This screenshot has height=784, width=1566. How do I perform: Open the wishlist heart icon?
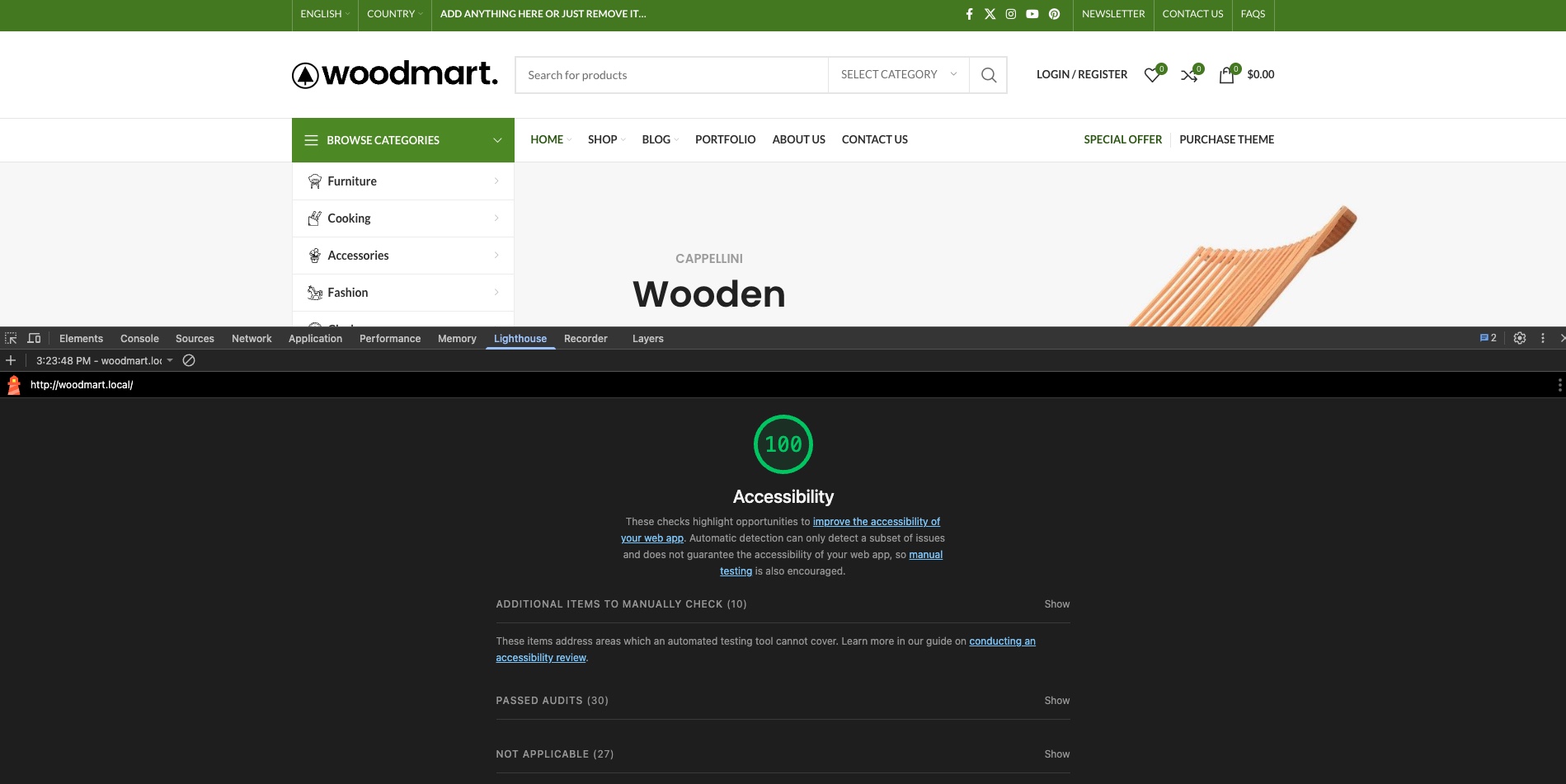pyautogui.click(x=1152, y=75)
